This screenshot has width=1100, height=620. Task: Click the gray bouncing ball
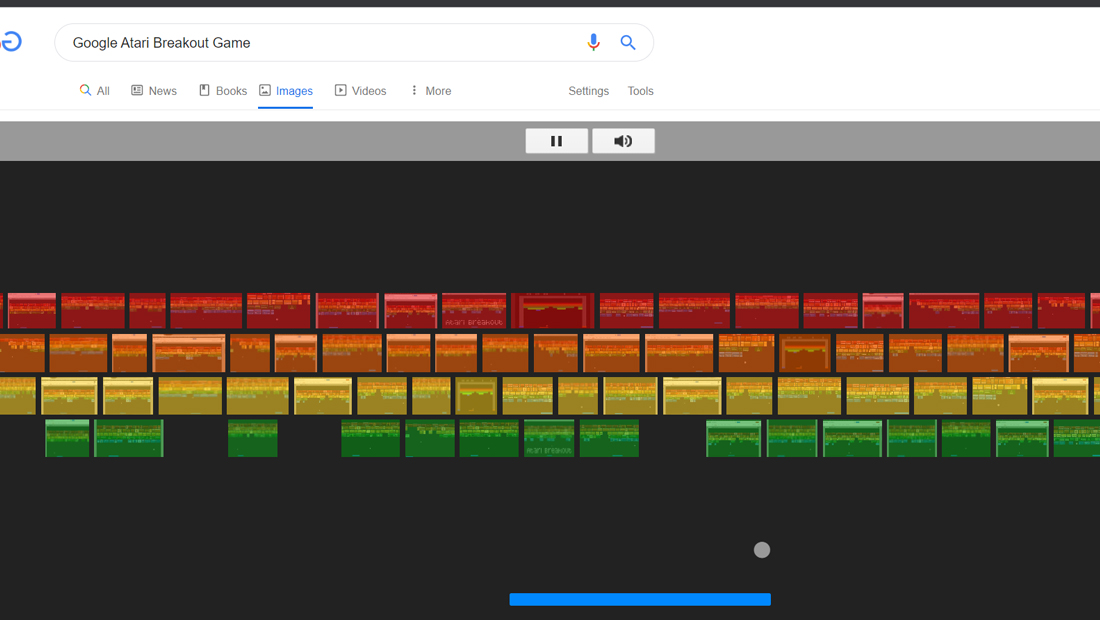click(762, 550)
